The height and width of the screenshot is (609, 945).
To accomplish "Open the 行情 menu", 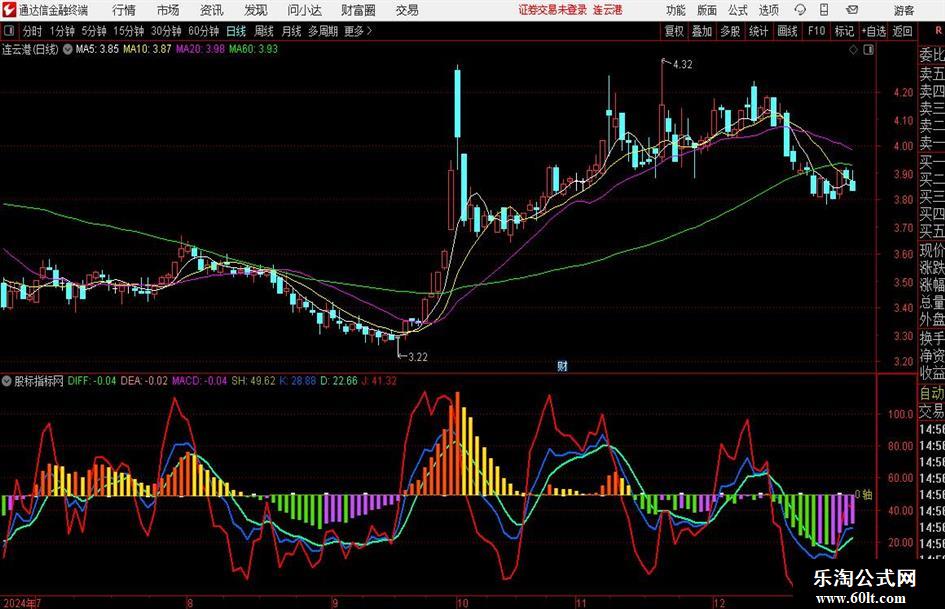I will point(124,10).
